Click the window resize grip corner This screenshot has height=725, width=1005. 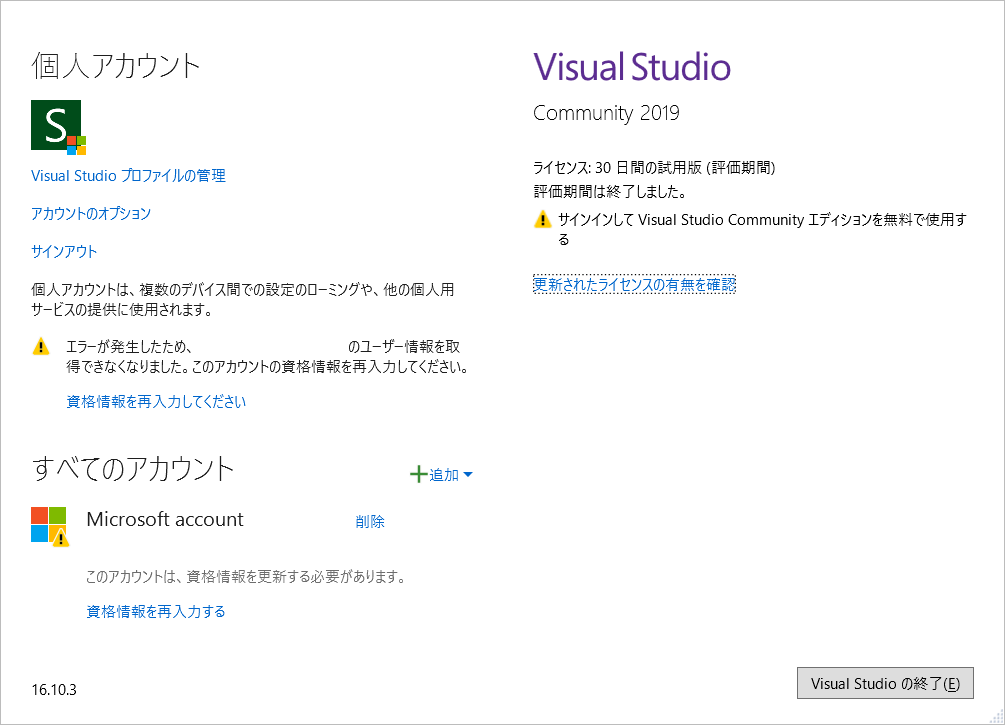(997, 717)
